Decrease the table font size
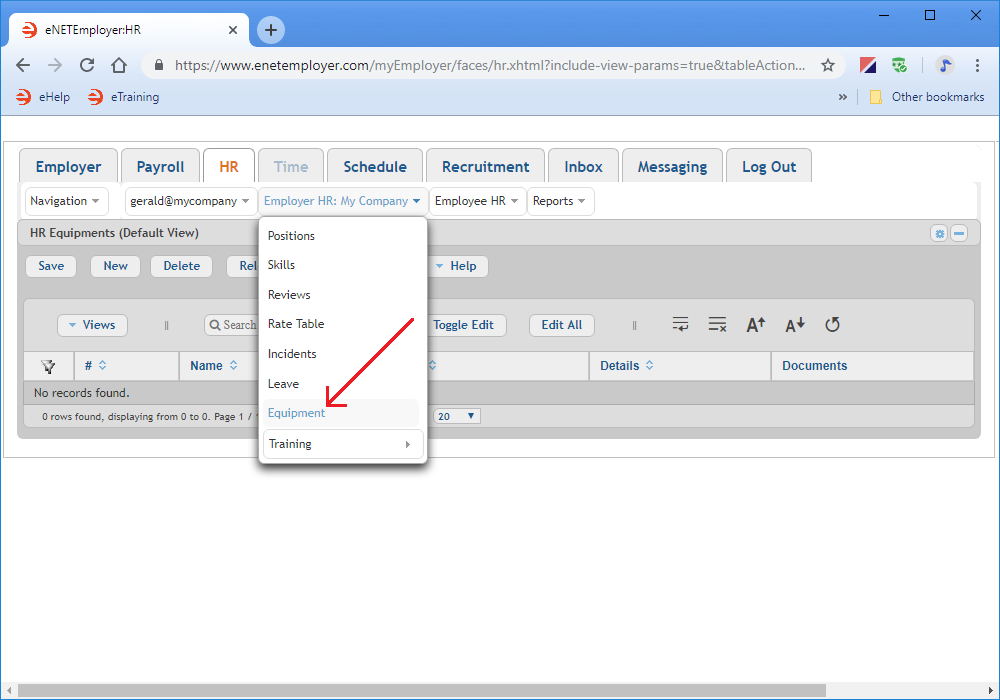The height and width of the screenshot is (700, 1000). coord(795,325)
